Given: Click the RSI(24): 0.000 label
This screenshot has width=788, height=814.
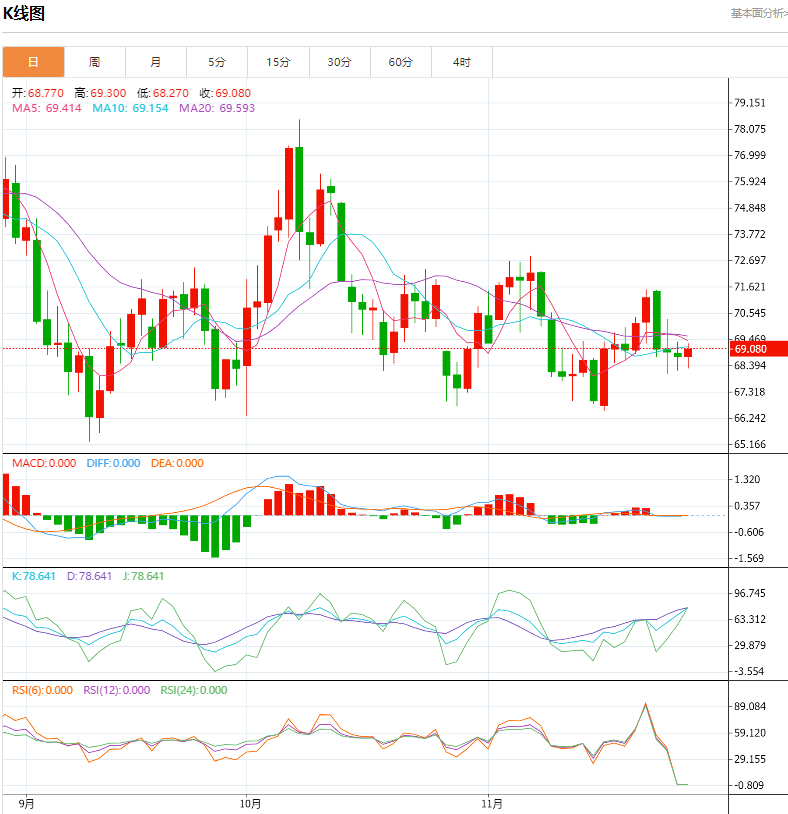Looking at the screenshot, I should coord(194,690).
